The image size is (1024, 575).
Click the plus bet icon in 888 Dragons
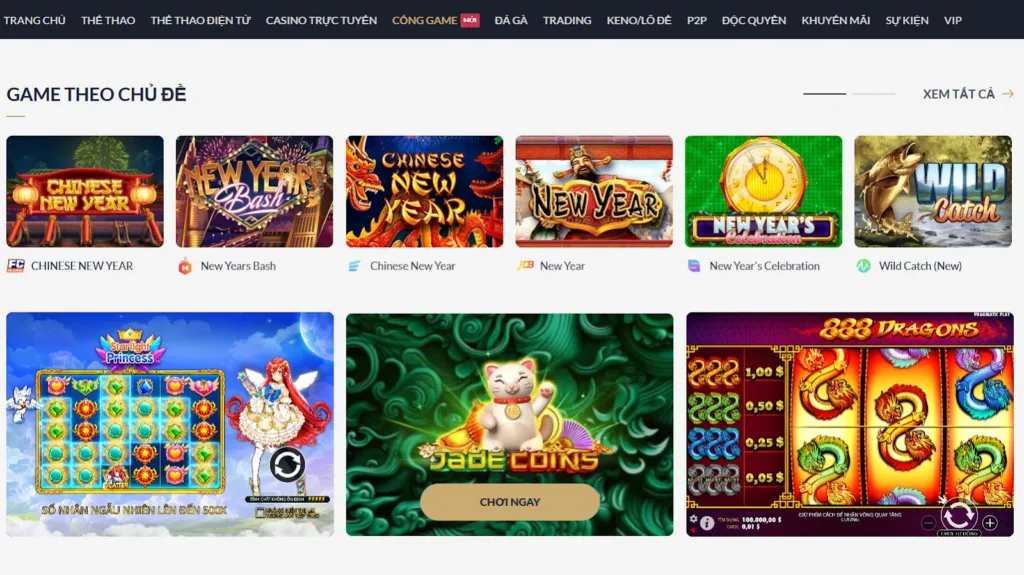(x=990, y=523)
